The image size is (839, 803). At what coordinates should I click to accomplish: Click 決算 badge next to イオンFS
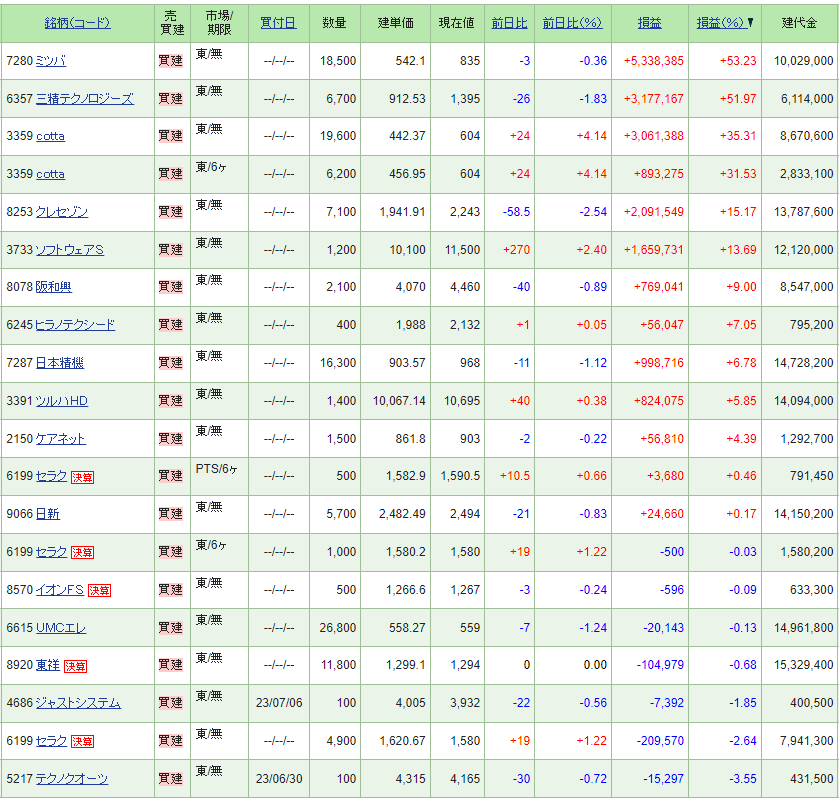(x=100, y=591)
